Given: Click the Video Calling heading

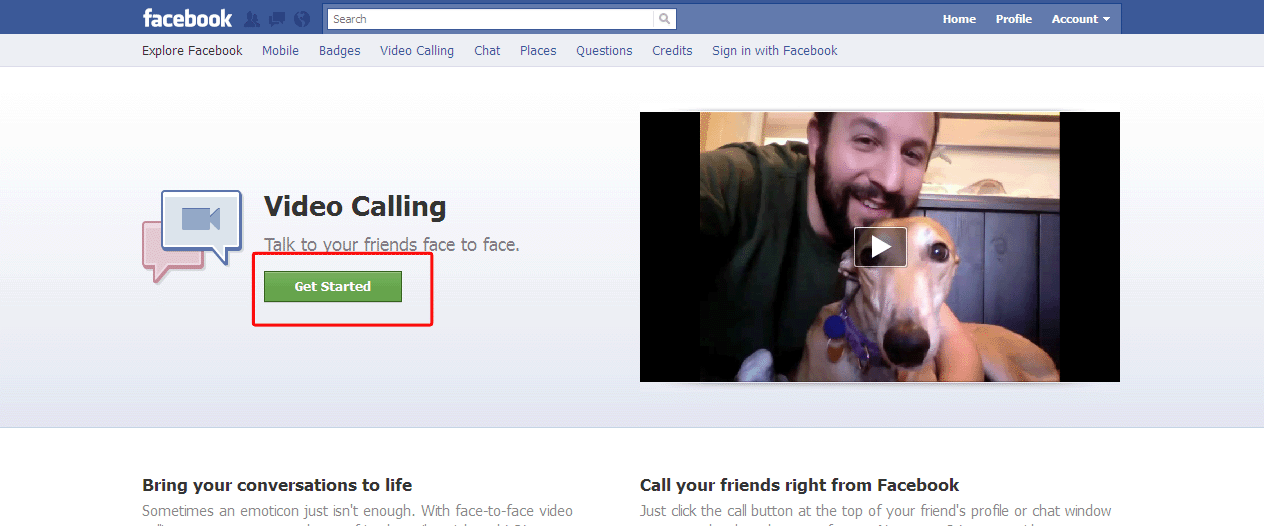Looking at the screenshot, I should pyautogui.click(x=355, y=207).
